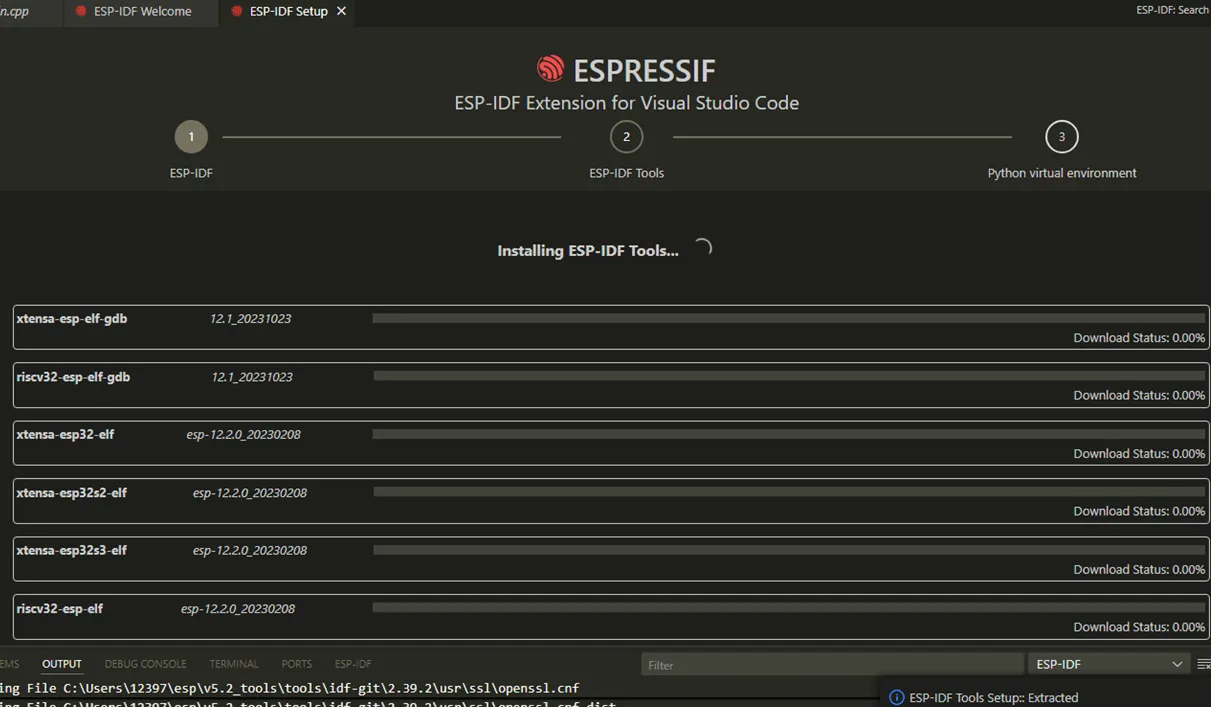Screen dimensions: 1211x707
Task: Click the xtensa-esp32s2-elf tool name
Action: pos(72,493)
